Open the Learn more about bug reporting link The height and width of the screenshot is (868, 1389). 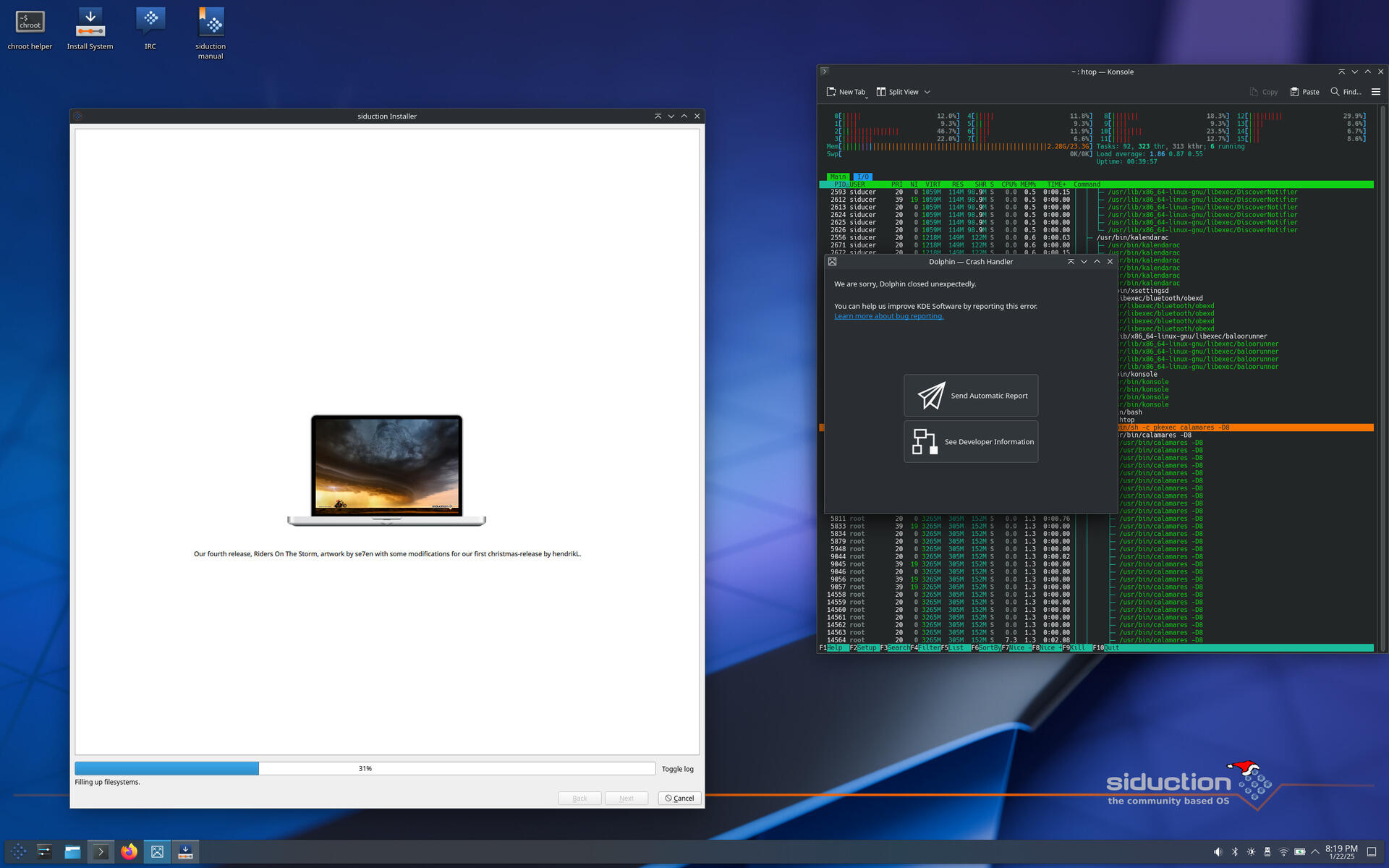tap(888, 316)
